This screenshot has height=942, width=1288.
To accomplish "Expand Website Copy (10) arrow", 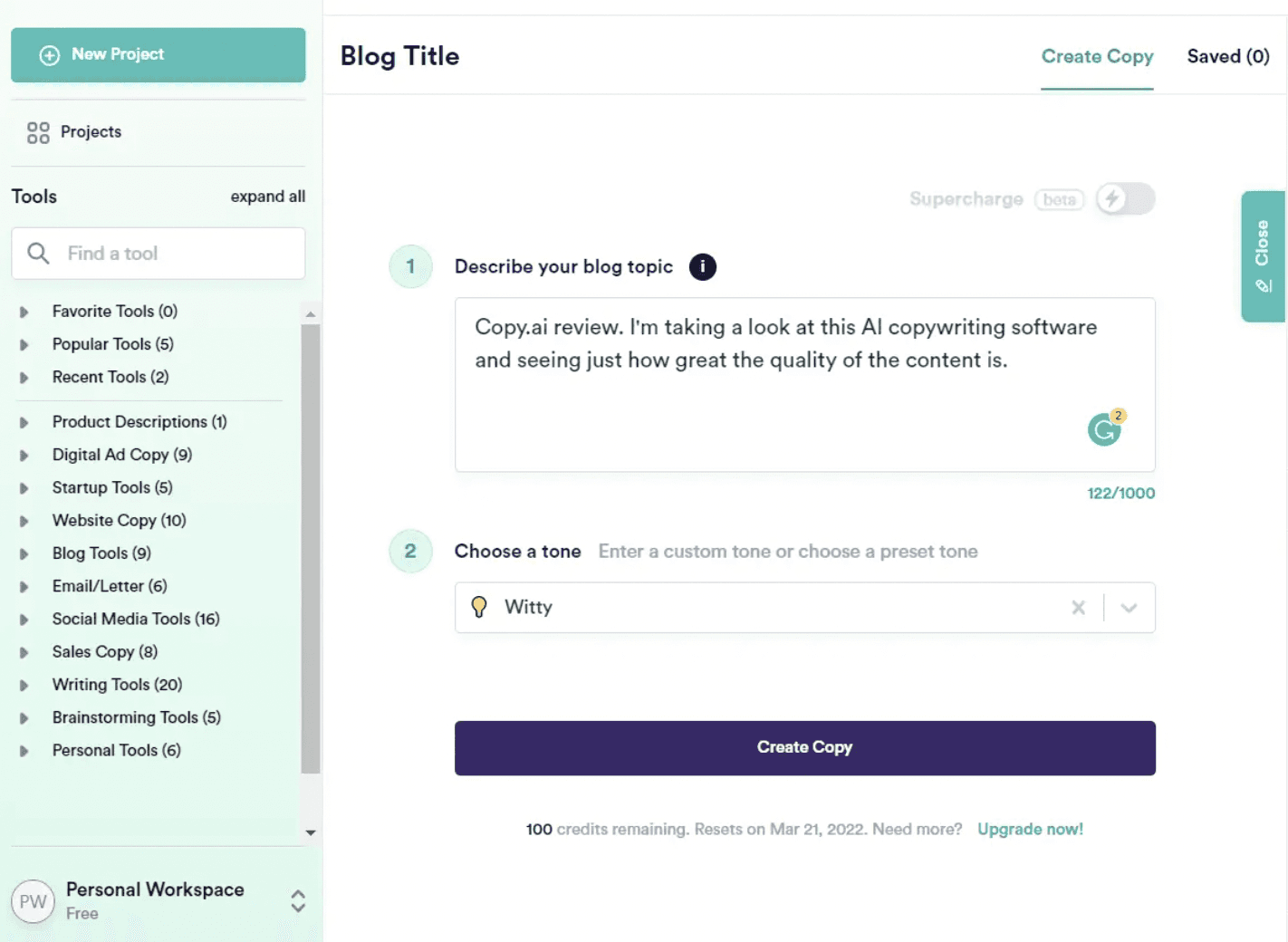I will [x=24, y=521].
